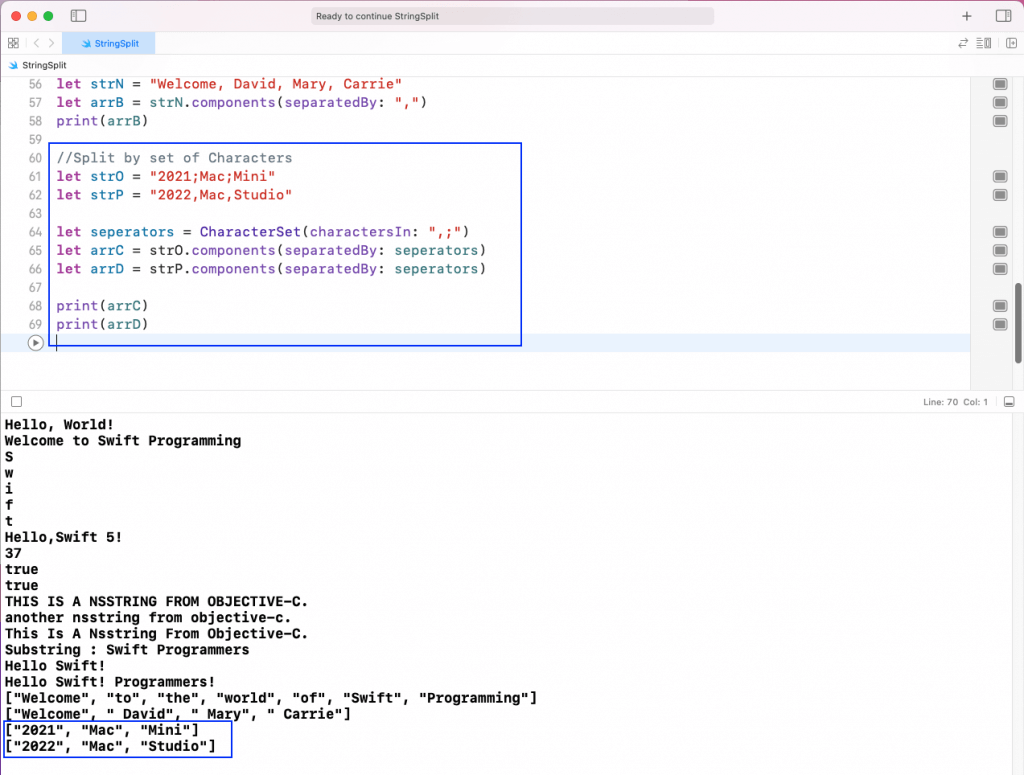Open the editor options lines menu
The height and width of the screenshot is (775, 1024).
(985, 43)
